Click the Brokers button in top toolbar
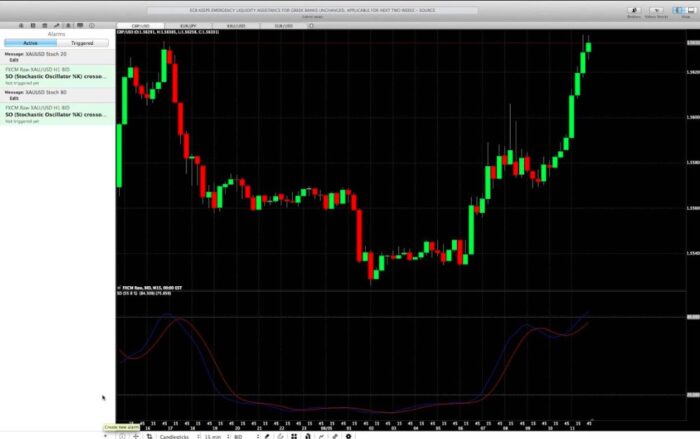This screenshot has height=439, width=700. pos(633,12)
